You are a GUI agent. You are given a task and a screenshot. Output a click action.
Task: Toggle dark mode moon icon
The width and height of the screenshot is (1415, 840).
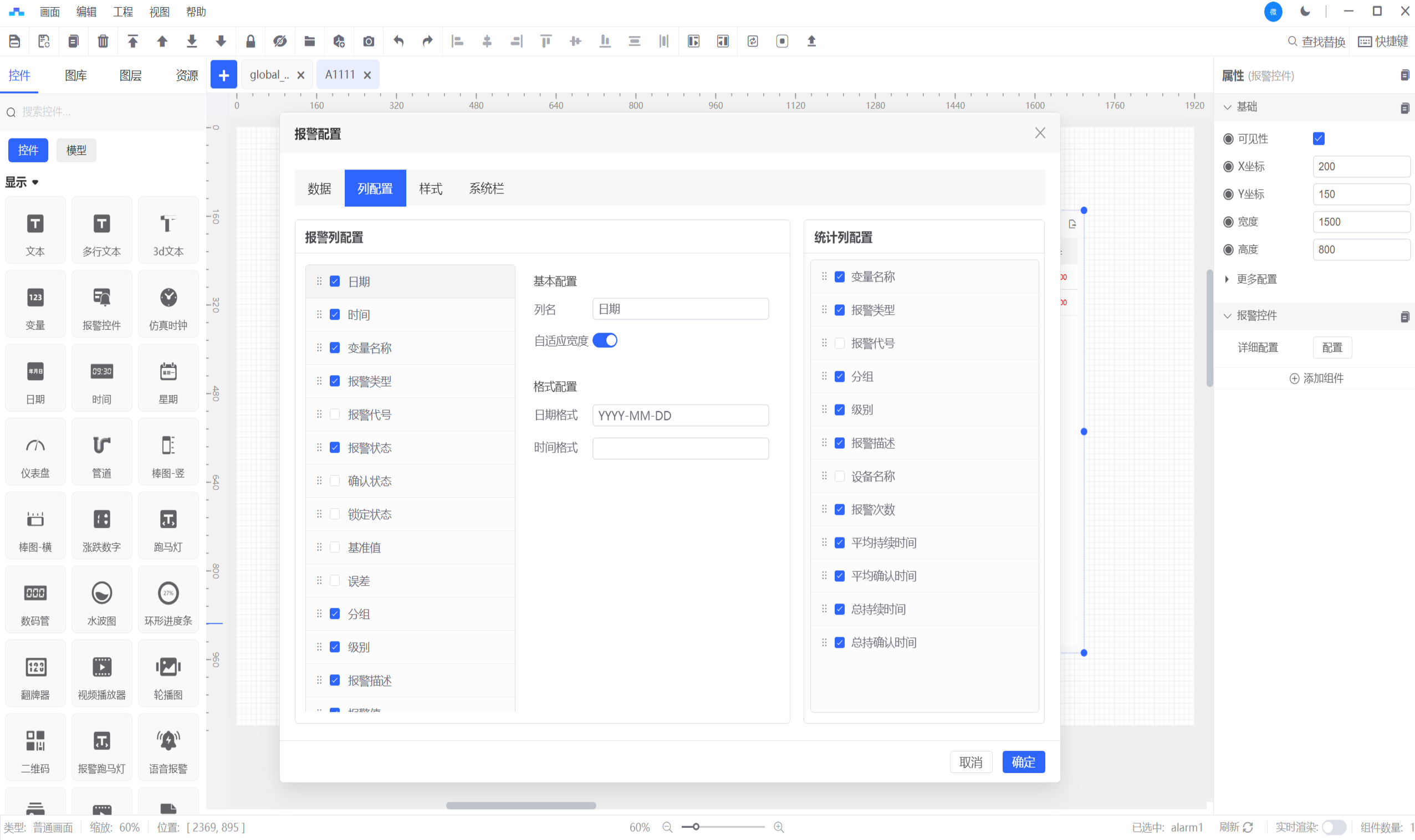pos(1305,11)
